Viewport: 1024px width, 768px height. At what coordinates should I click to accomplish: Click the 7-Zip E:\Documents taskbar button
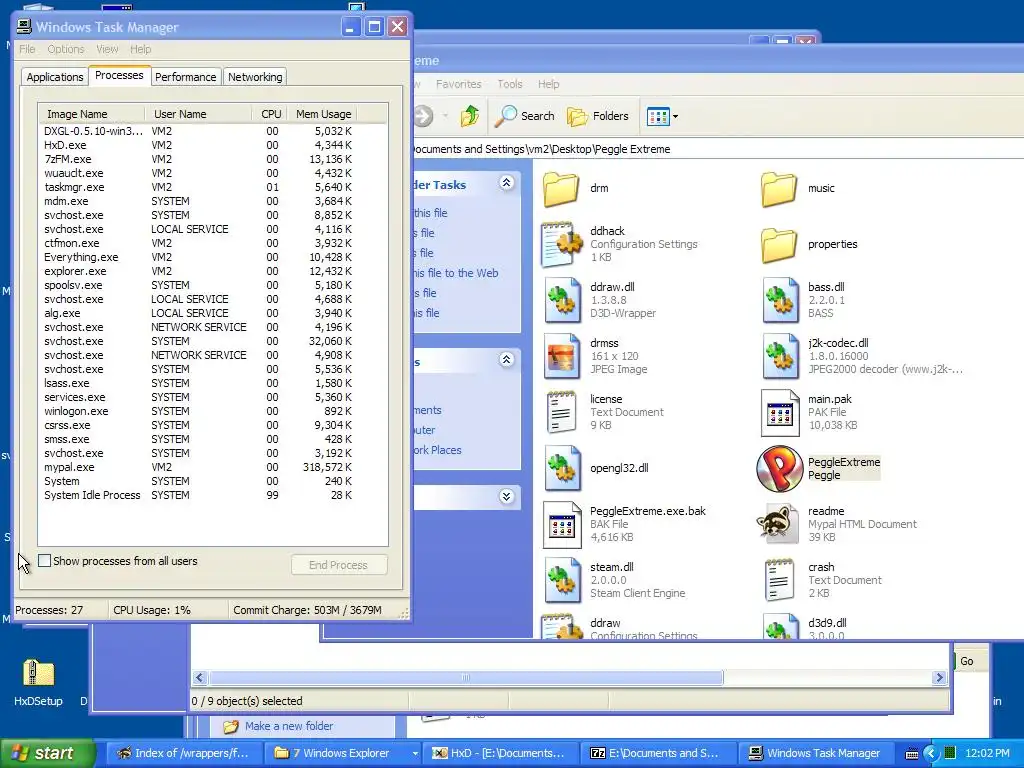(x=660, y=753)
